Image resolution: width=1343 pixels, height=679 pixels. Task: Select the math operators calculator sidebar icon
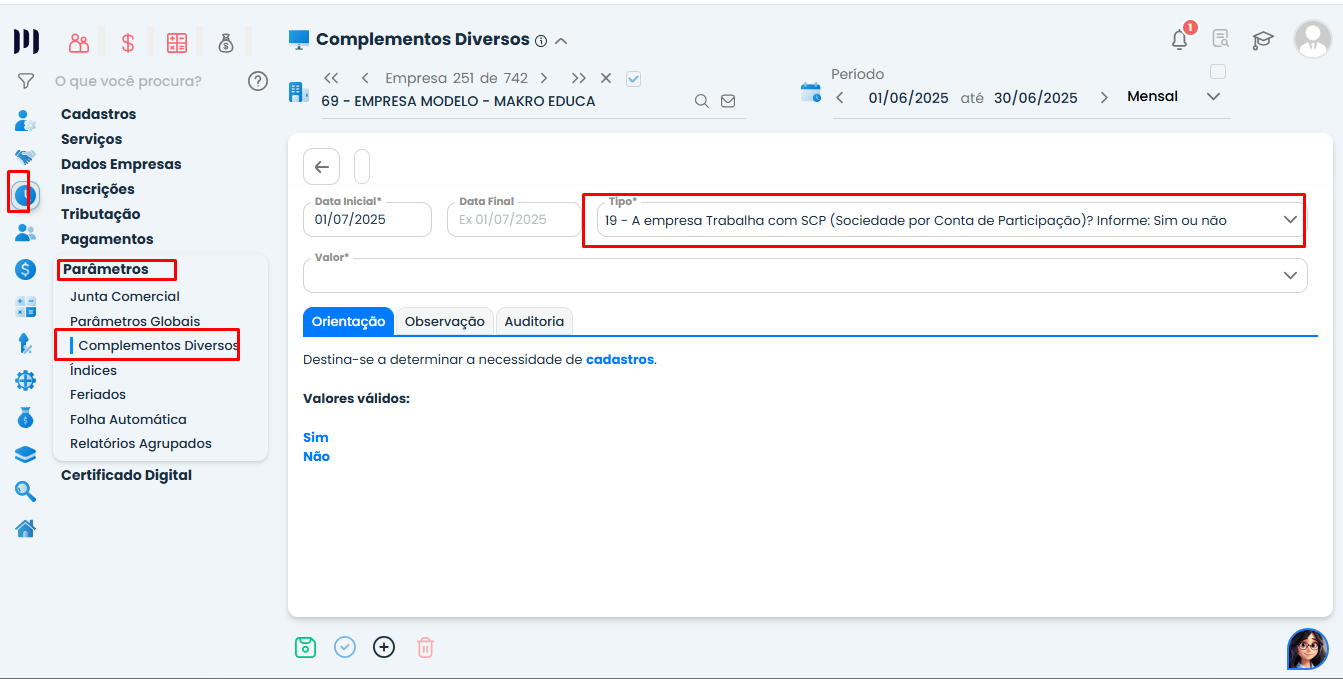26,306
